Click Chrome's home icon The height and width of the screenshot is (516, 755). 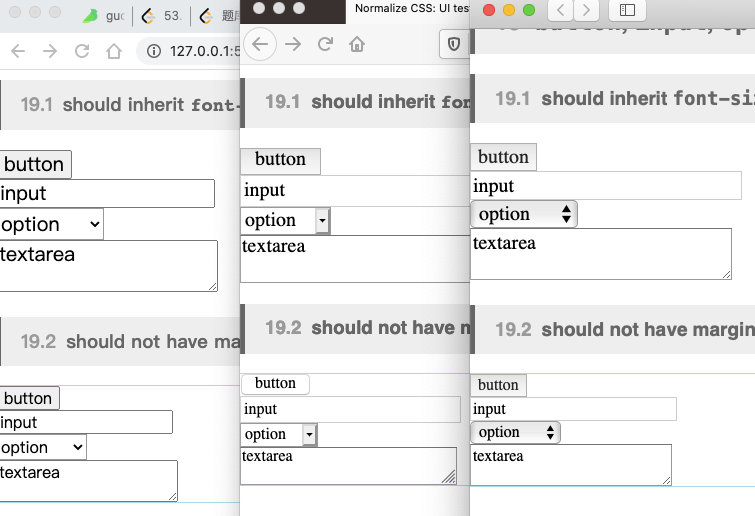pyautogui.click(x=114, y=51)
